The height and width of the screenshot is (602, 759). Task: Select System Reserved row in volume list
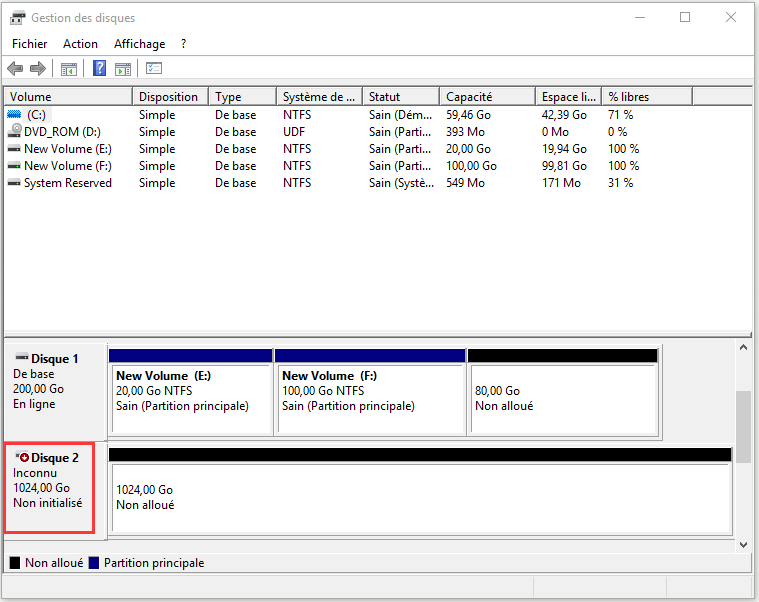pos(67,183)
